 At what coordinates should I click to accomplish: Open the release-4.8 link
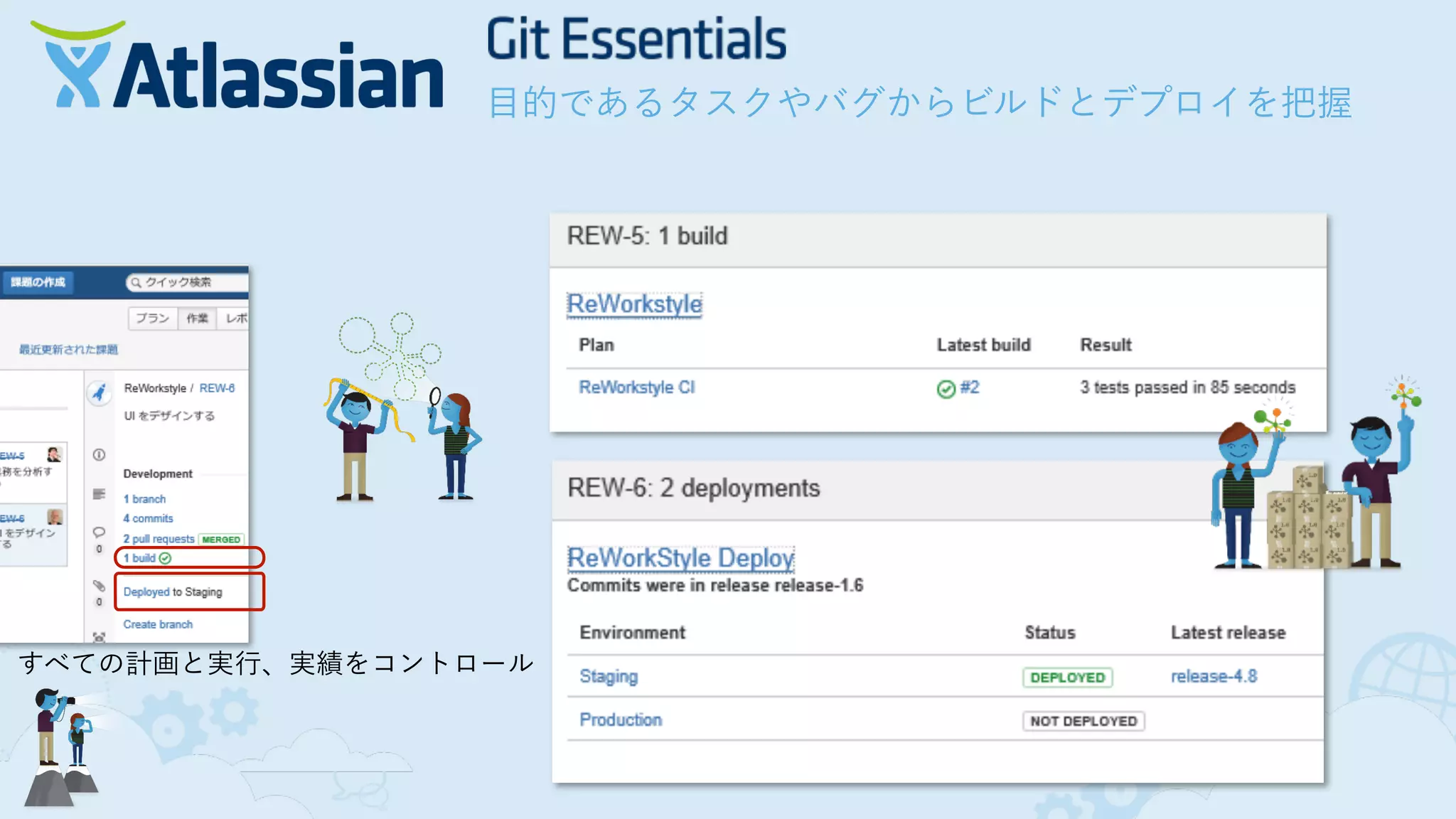coord(1214,676)
